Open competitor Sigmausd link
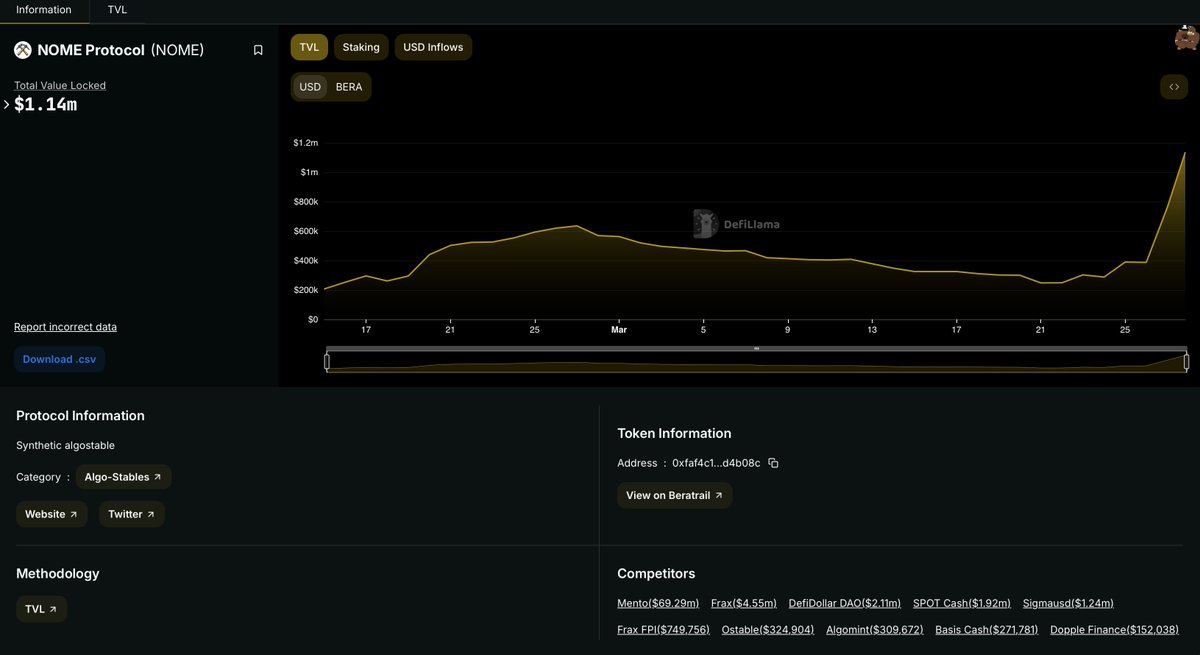 coord(1068,603)
